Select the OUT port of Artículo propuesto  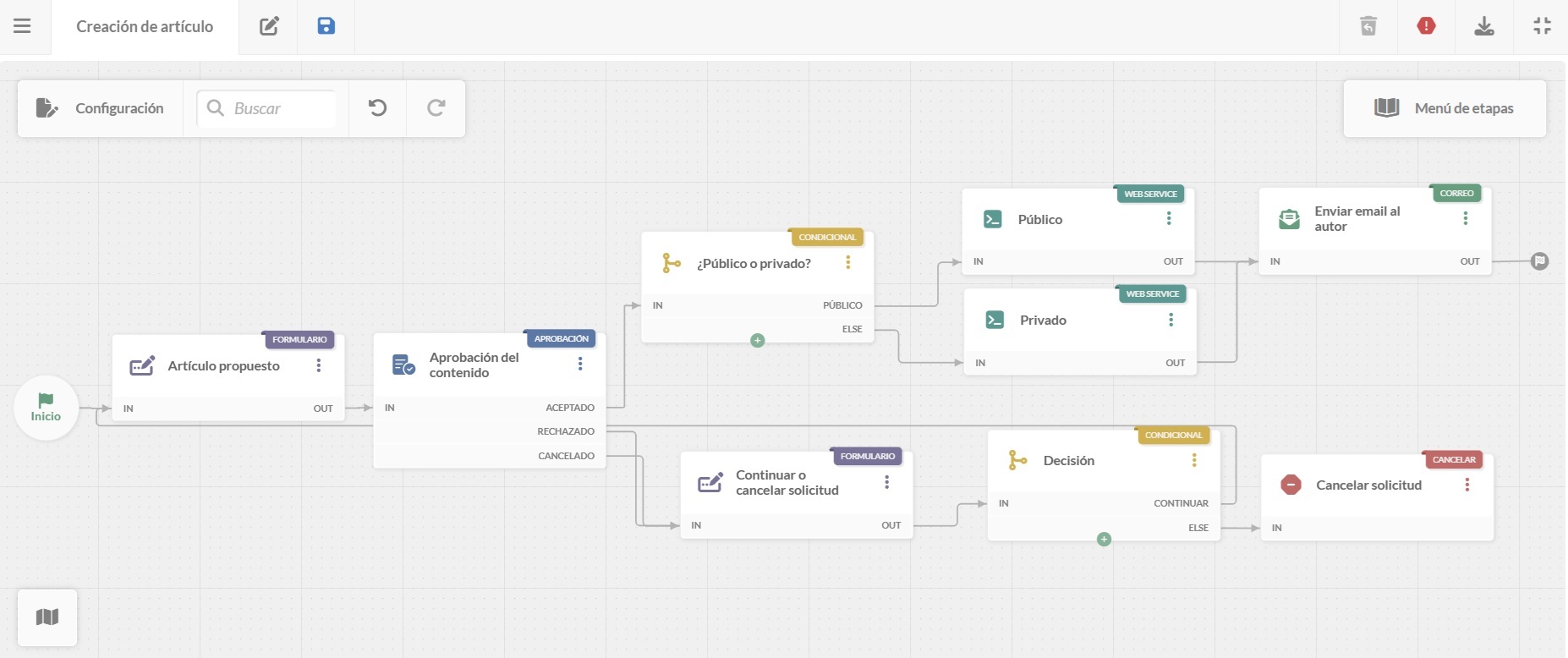coord(323,409)
